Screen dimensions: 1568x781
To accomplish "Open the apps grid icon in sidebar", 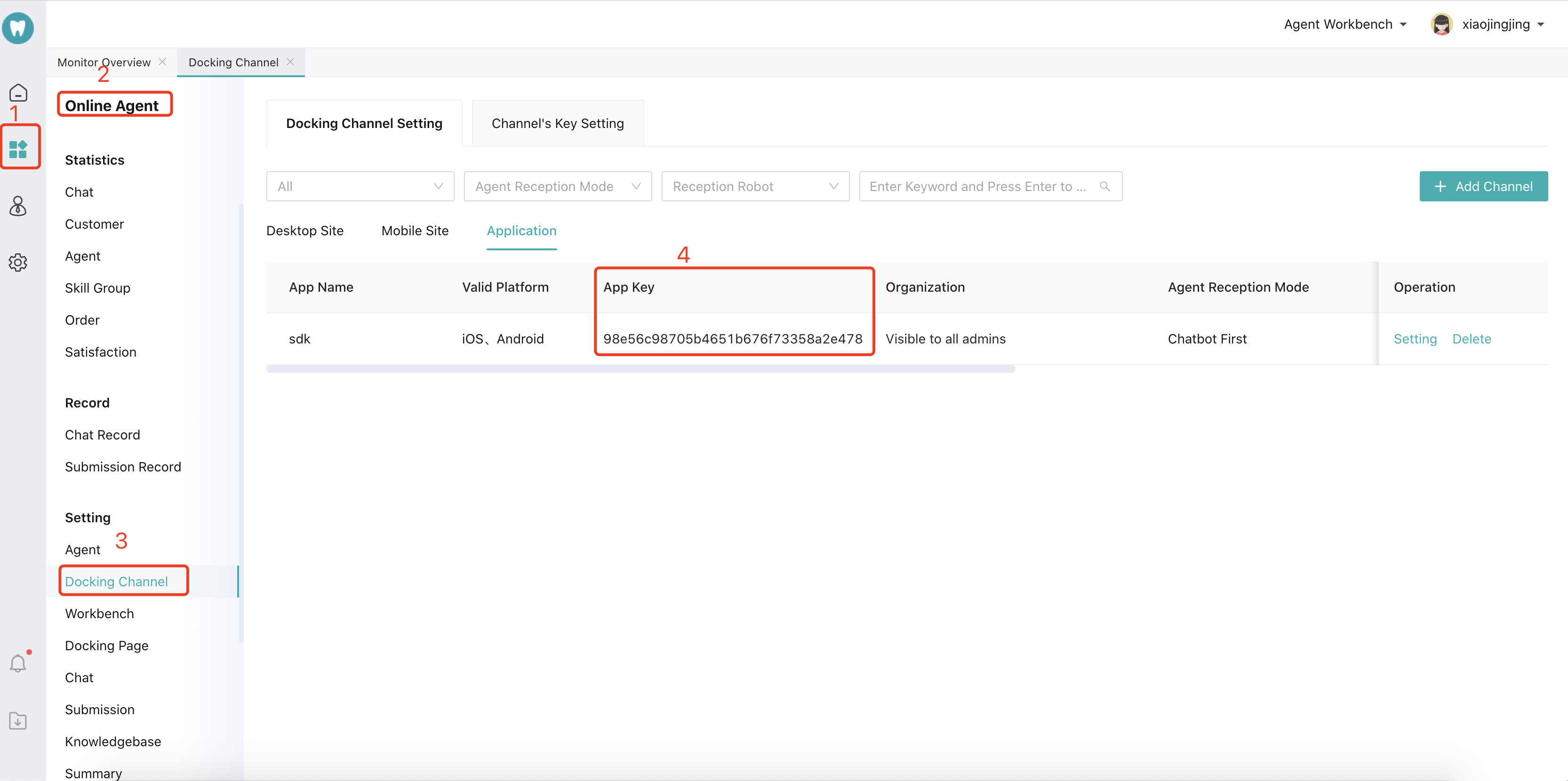I will [x=18, y=149].
